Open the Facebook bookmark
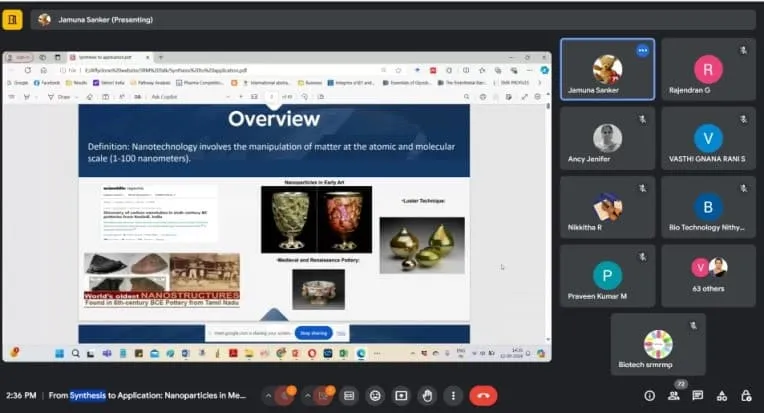 tap(47, 83)
